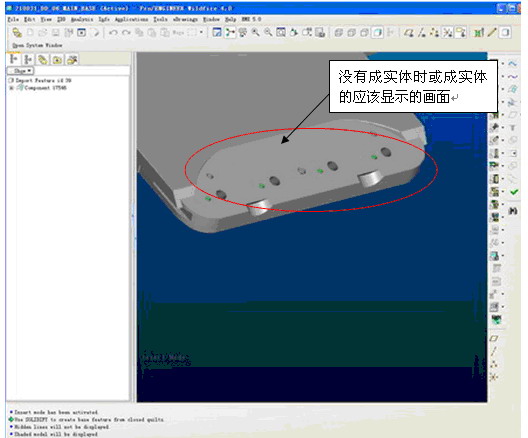Switch to shading display mode
Screen dimensions: 528x438
[x=377, y=32]
